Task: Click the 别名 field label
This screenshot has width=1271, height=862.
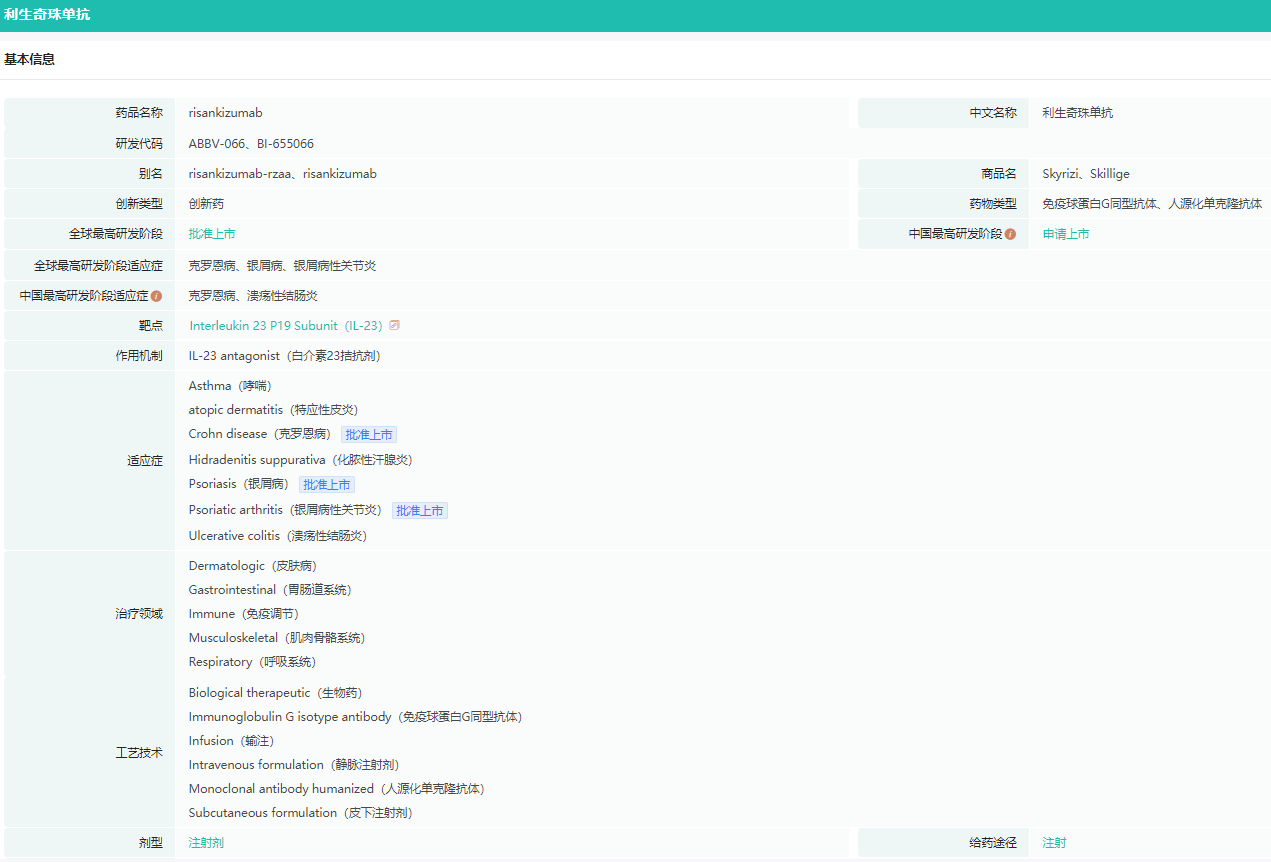Action: 151,174
